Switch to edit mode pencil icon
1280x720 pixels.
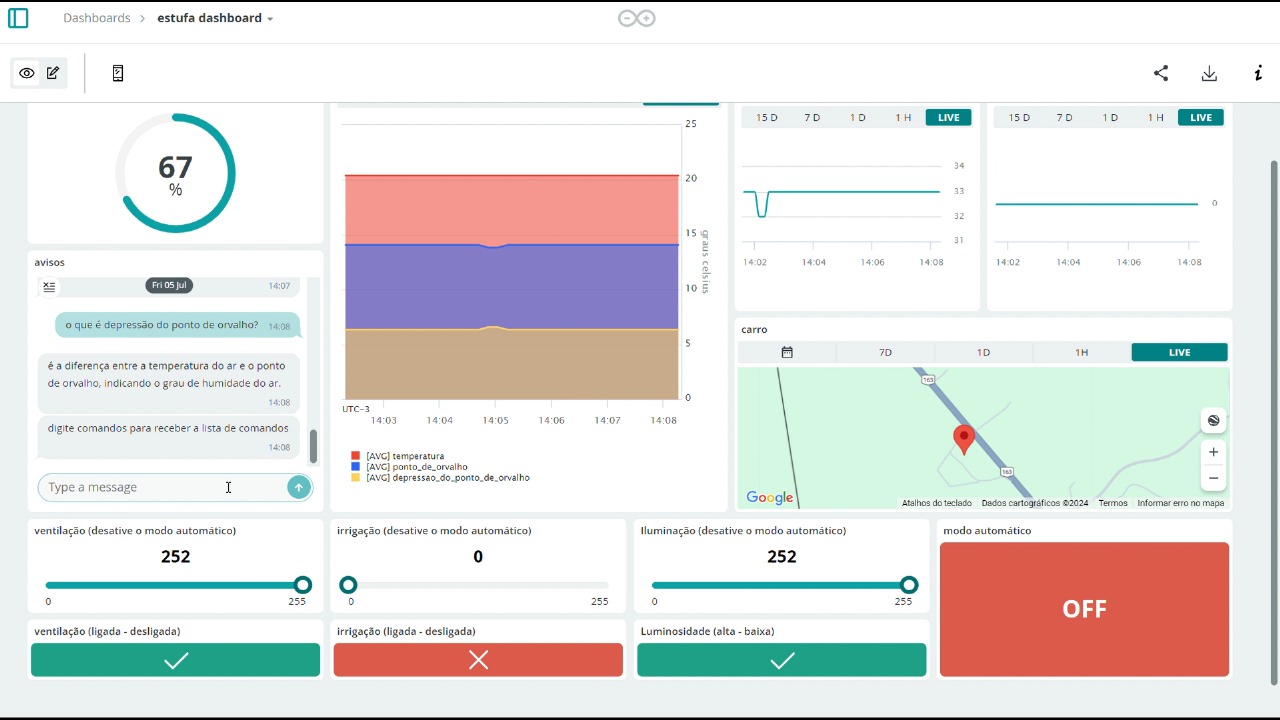[53, 73]
